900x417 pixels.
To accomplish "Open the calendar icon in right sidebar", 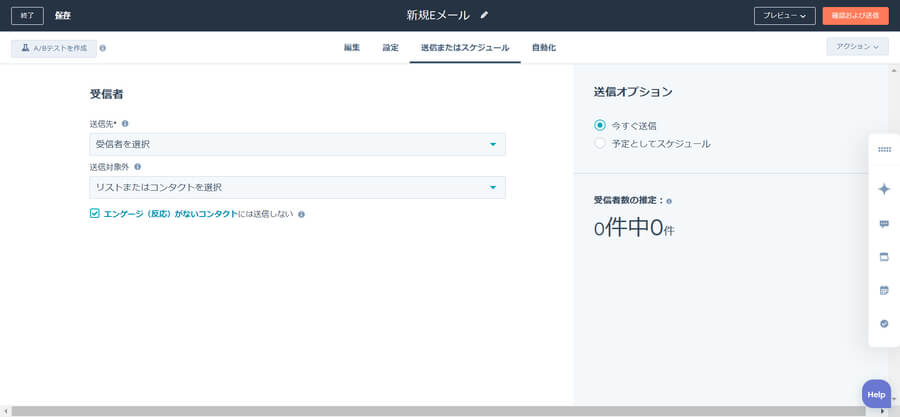I will 884,290.
